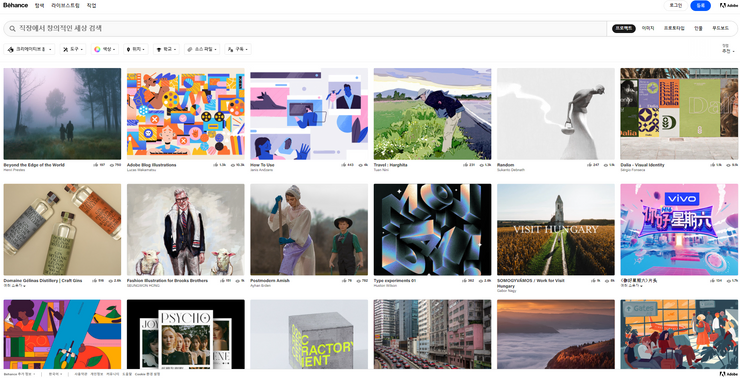Click the Behance logo
The image size is (740, 378).
pyautogui.click(x=15, y=6)
